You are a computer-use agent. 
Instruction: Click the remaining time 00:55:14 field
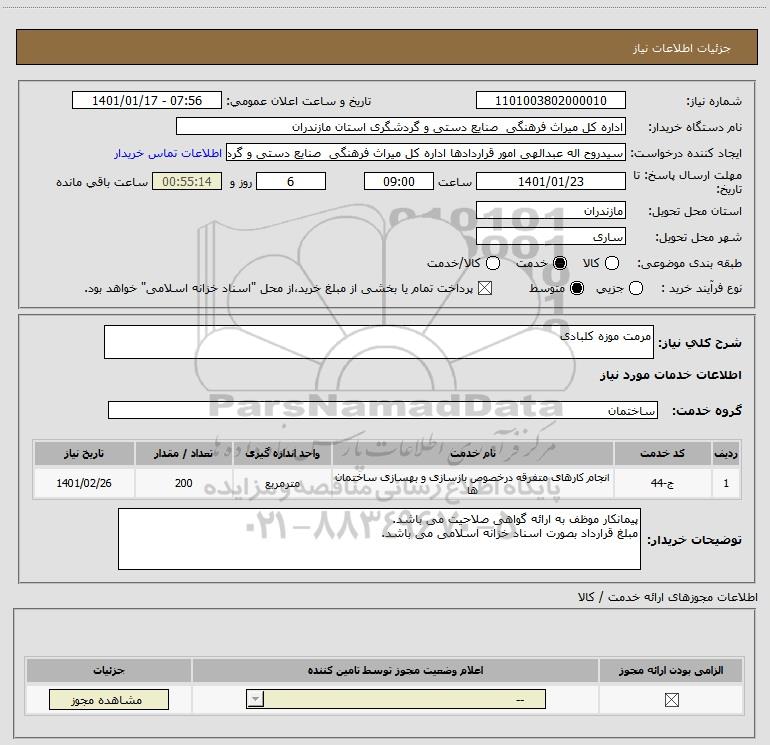tap(187, 181)
